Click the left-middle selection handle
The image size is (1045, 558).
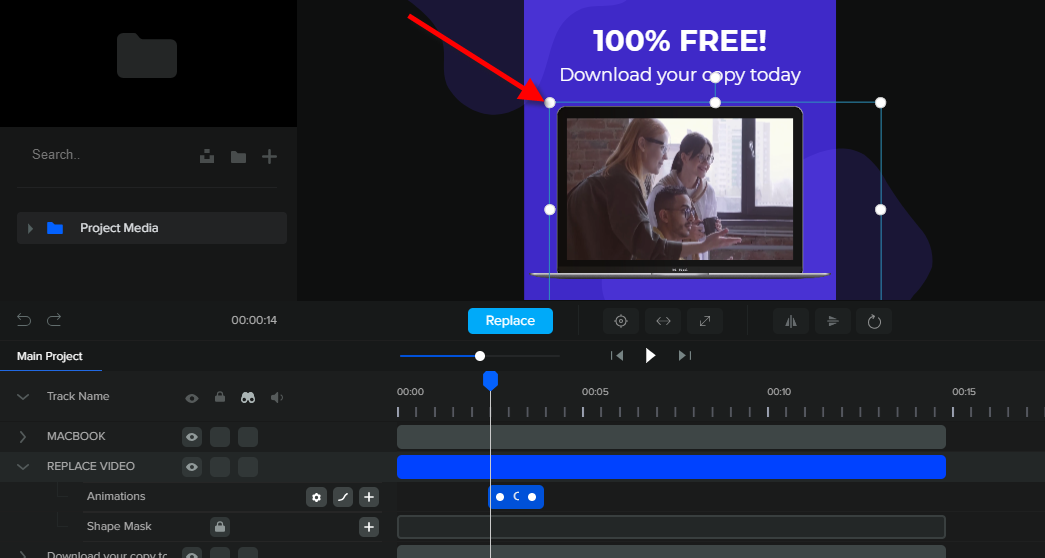pos(550,210)
